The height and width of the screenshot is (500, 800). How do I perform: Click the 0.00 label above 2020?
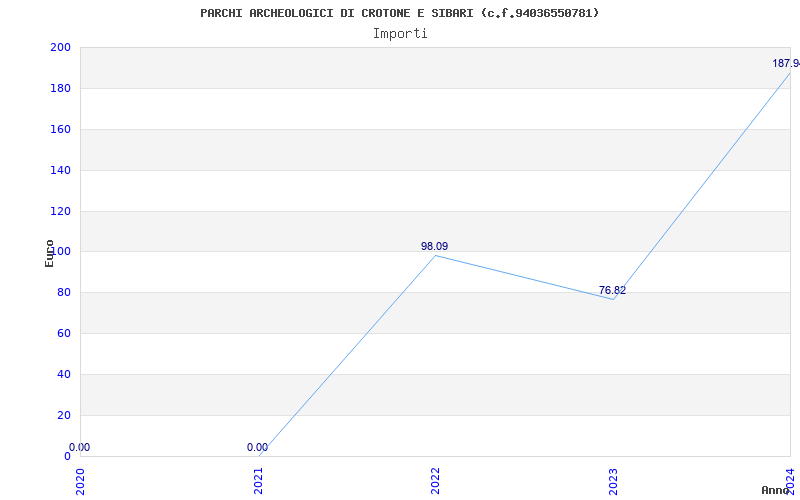tap(79, 447)
